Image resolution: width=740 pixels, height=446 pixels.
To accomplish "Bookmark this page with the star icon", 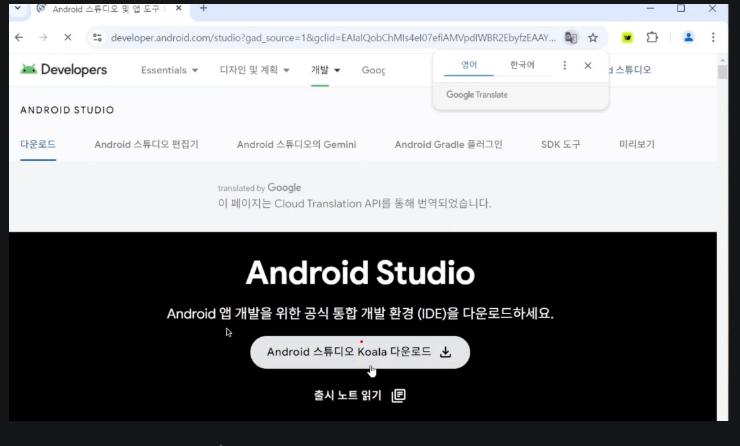I will [x=593, y=37].
